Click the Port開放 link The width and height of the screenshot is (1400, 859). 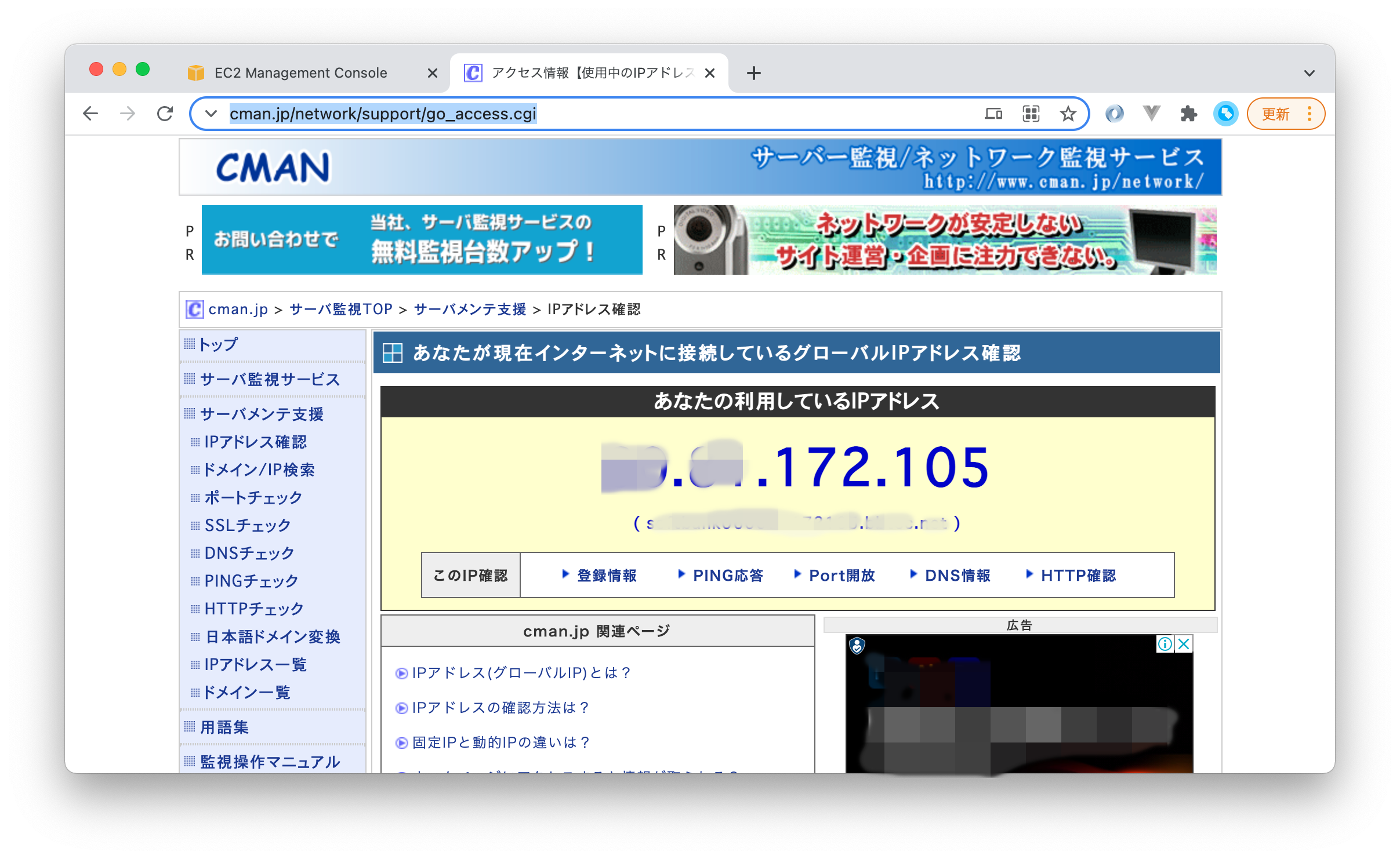tap(842, 576)
